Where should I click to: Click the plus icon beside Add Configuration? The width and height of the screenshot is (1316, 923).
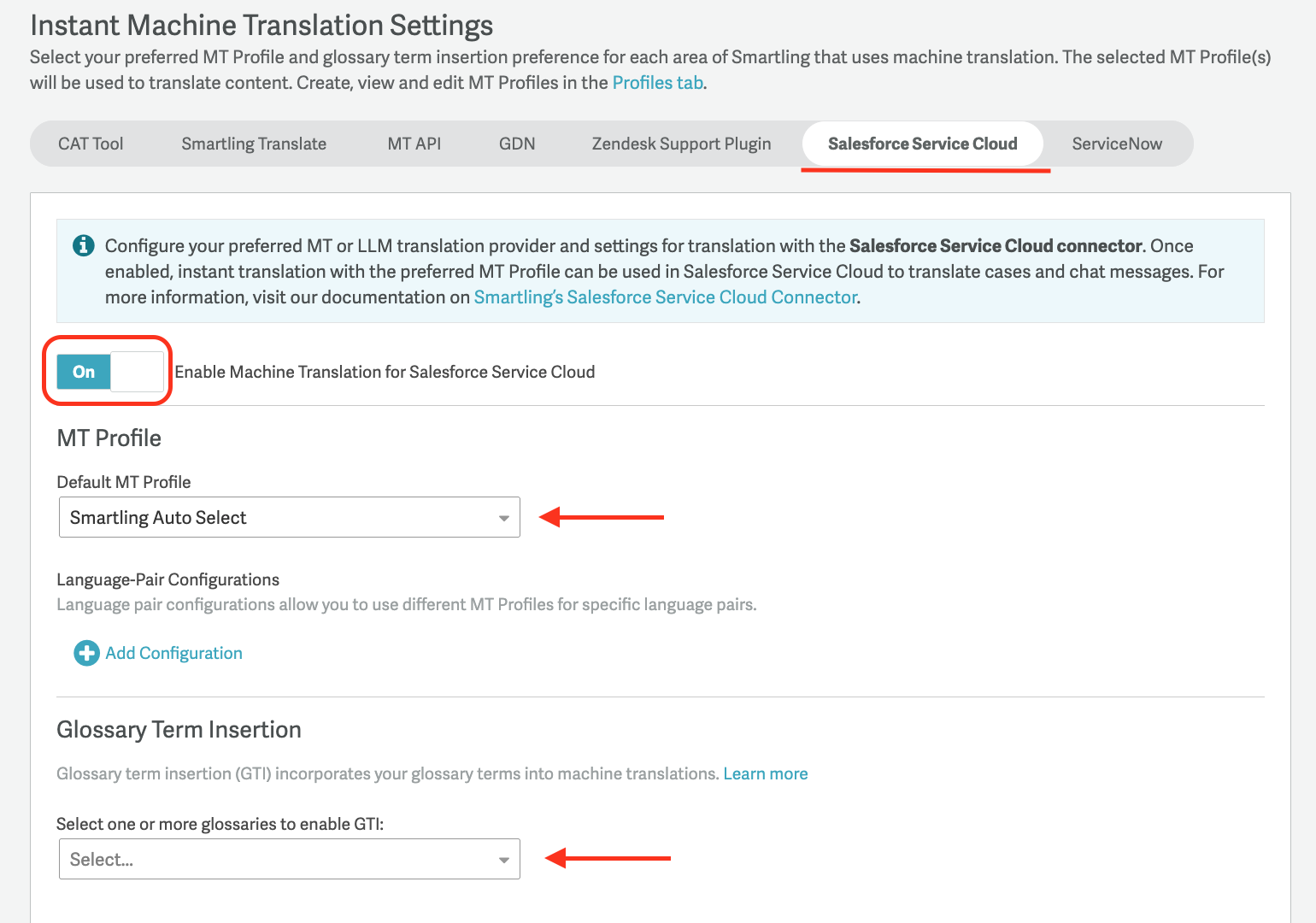pyautogui.click(x=86, y=654)
